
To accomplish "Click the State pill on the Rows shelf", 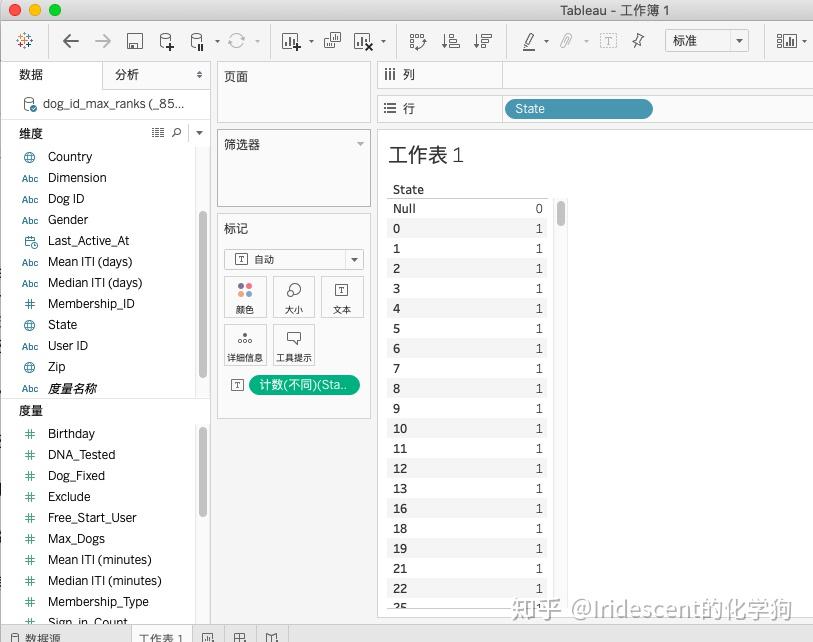I will (578, 108).
